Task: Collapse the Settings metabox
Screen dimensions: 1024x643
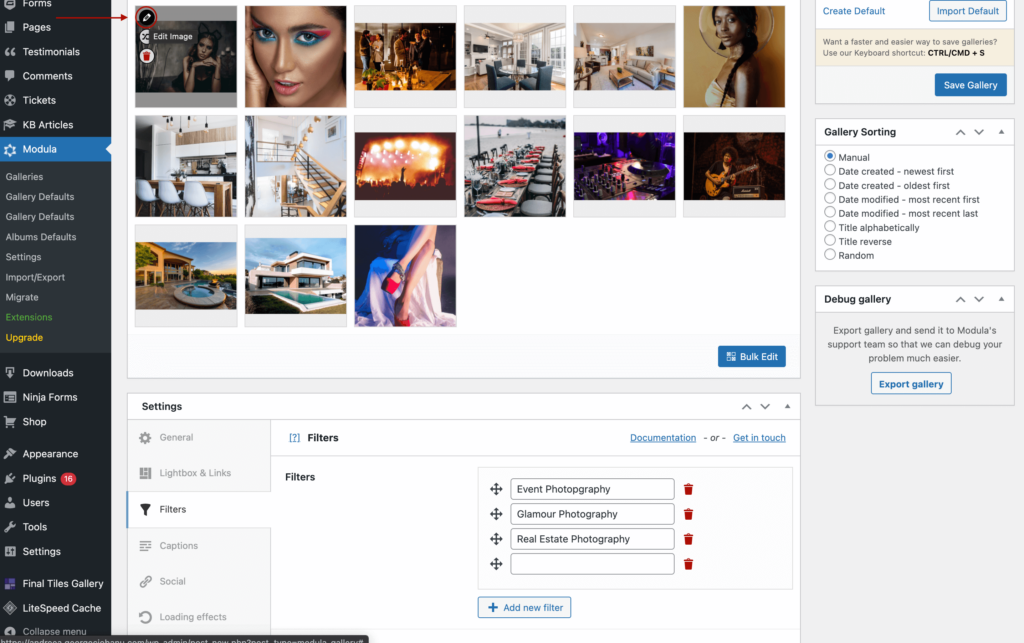Action: [787, 406]
